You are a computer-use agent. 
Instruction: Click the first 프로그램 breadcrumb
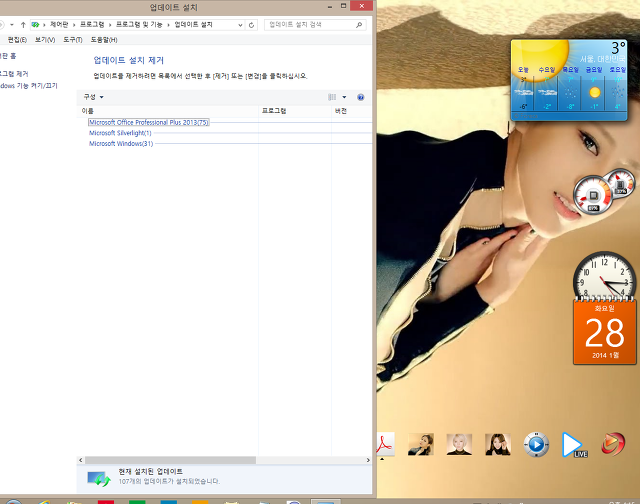[x=92, y=24]
